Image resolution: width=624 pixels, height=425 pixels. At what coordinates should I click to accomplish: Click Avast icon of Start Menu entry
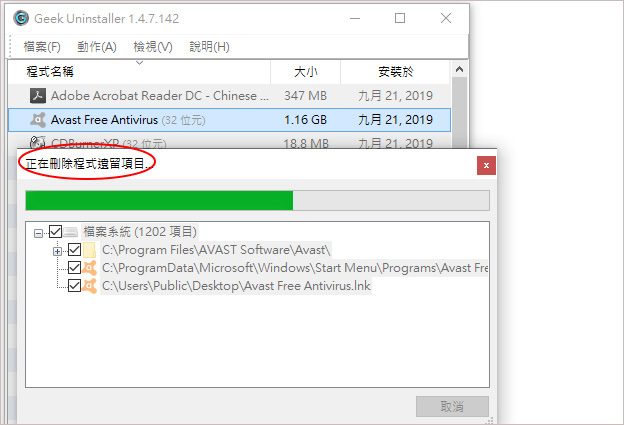click(x=90, y=267)
